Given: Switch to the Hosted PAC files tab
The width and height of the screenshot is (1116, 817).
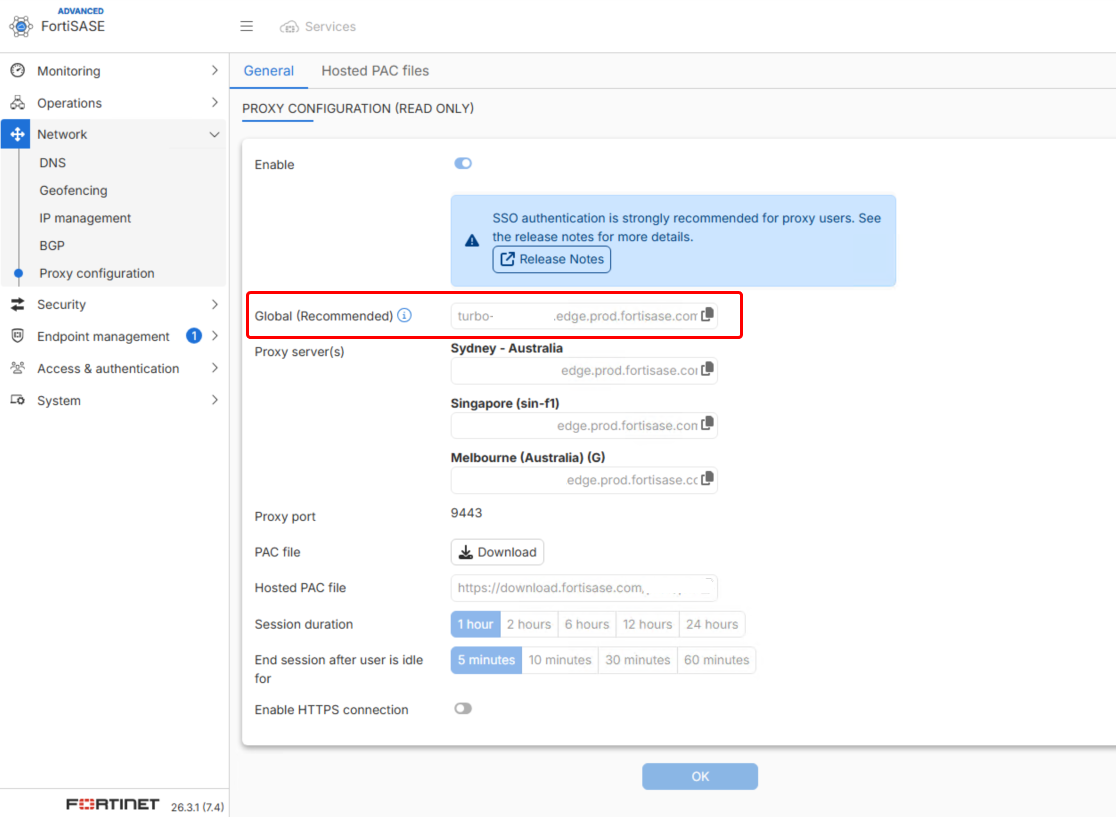Looking at the screenshot, I should (x=375, y=70).
